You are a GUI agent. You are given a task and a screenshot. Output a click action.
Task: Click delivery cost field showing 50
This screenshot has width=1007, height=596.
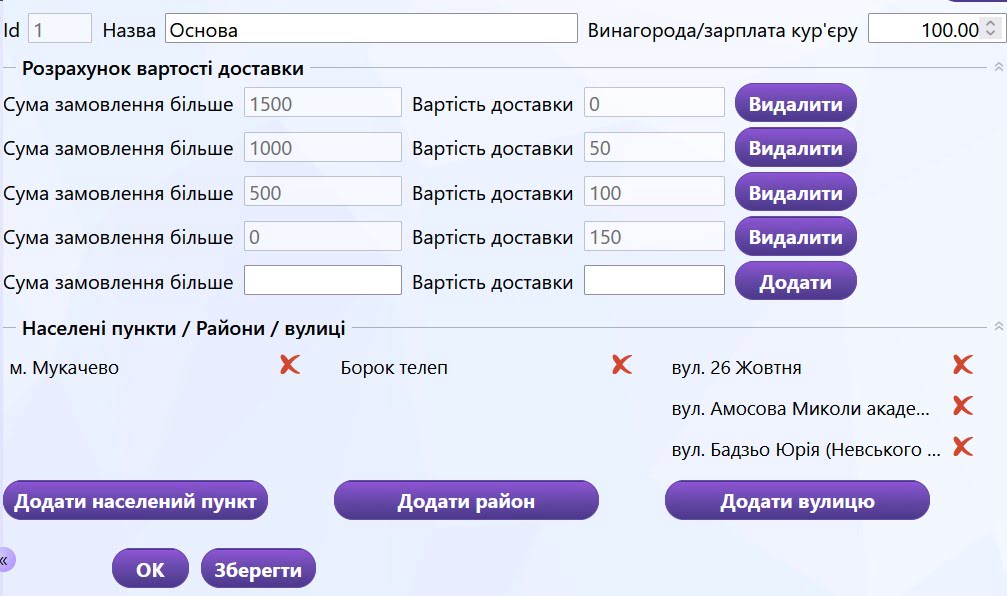[654, 147]
